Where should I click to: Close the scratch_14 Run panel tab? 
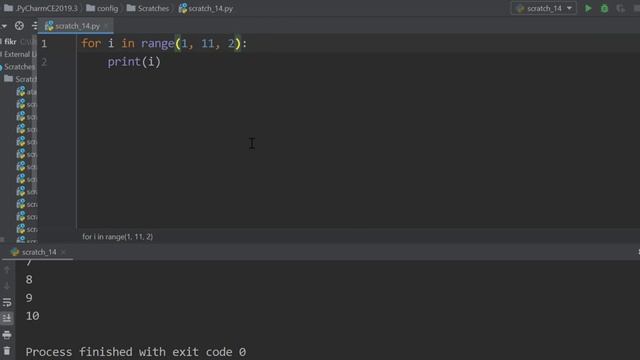pos(63,252)
